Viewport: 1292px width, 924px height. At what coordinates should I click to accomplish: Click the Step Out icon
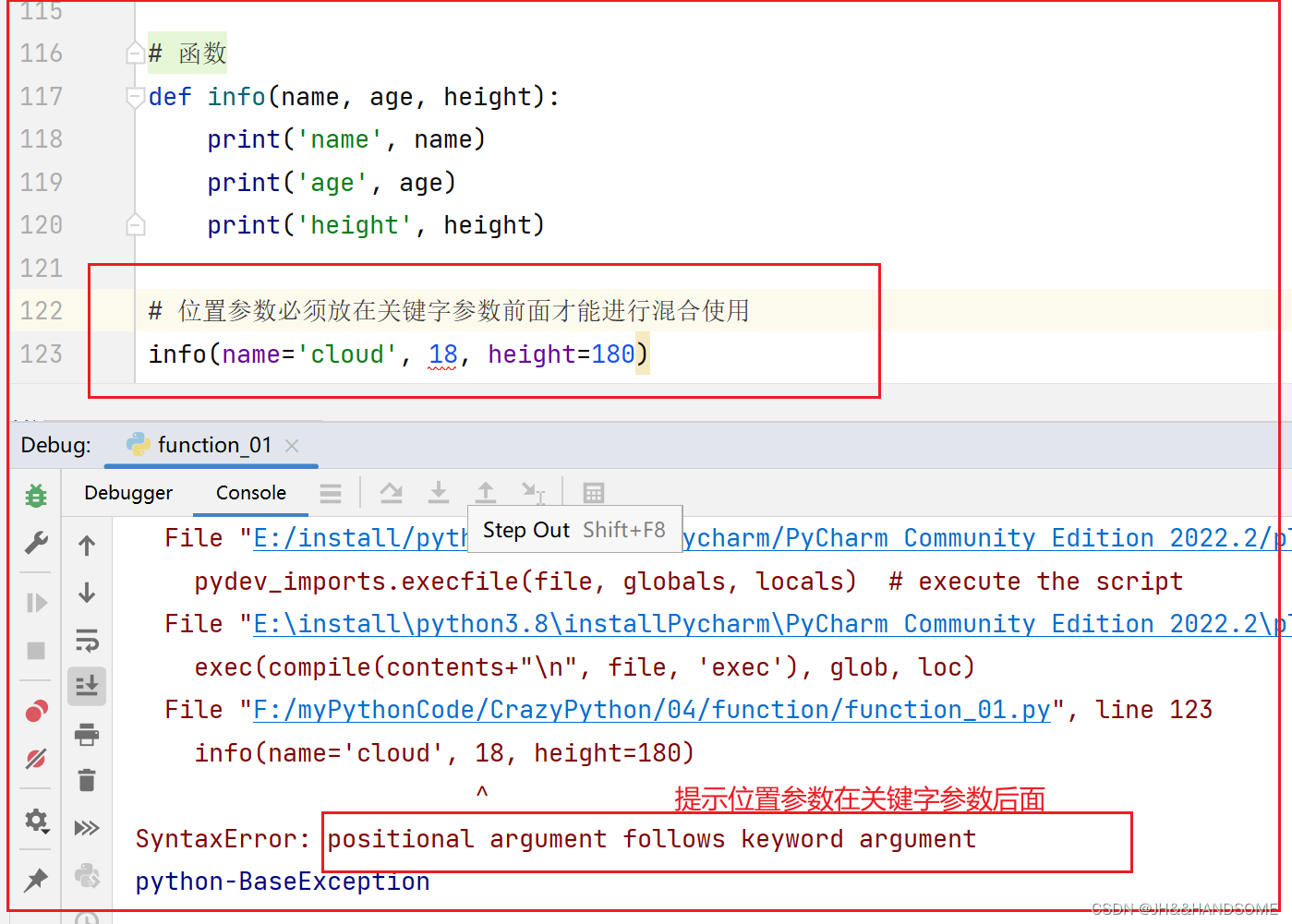click(486, 493)
